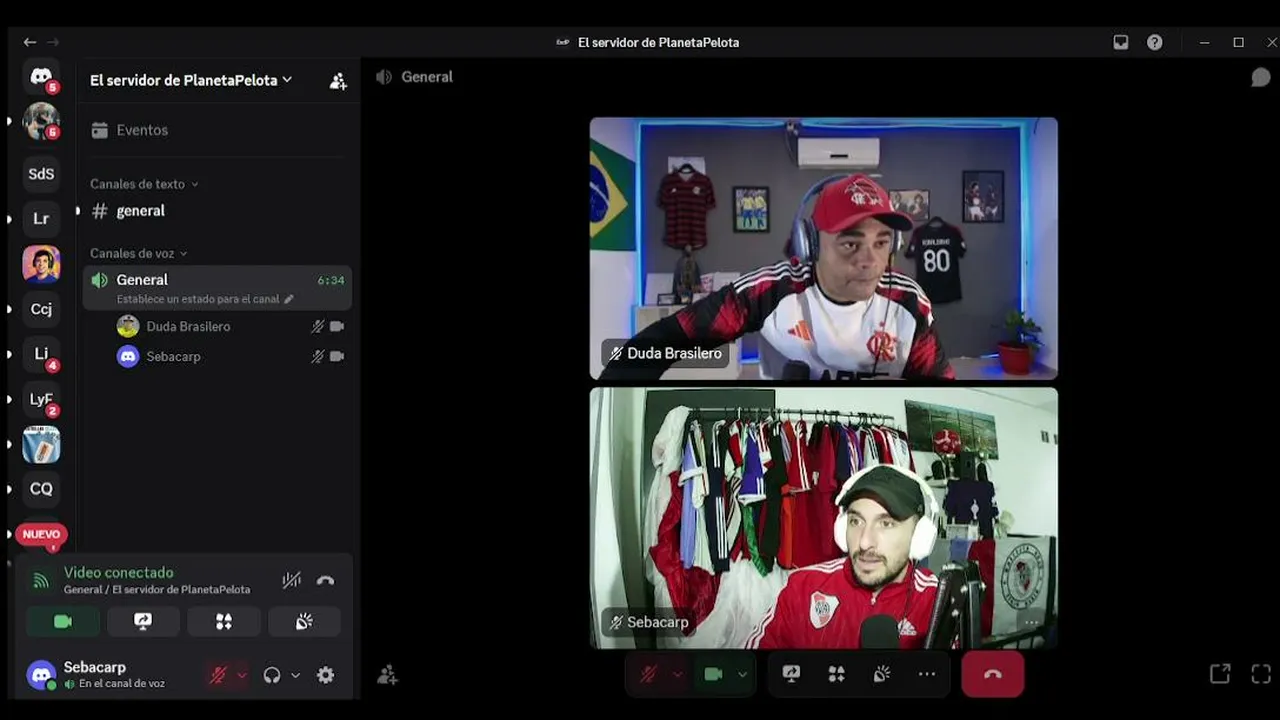Viewport: 1280px width, 720px height.
Task: Turn off camera in the call control bar
Action: click(x=713, y=674)
